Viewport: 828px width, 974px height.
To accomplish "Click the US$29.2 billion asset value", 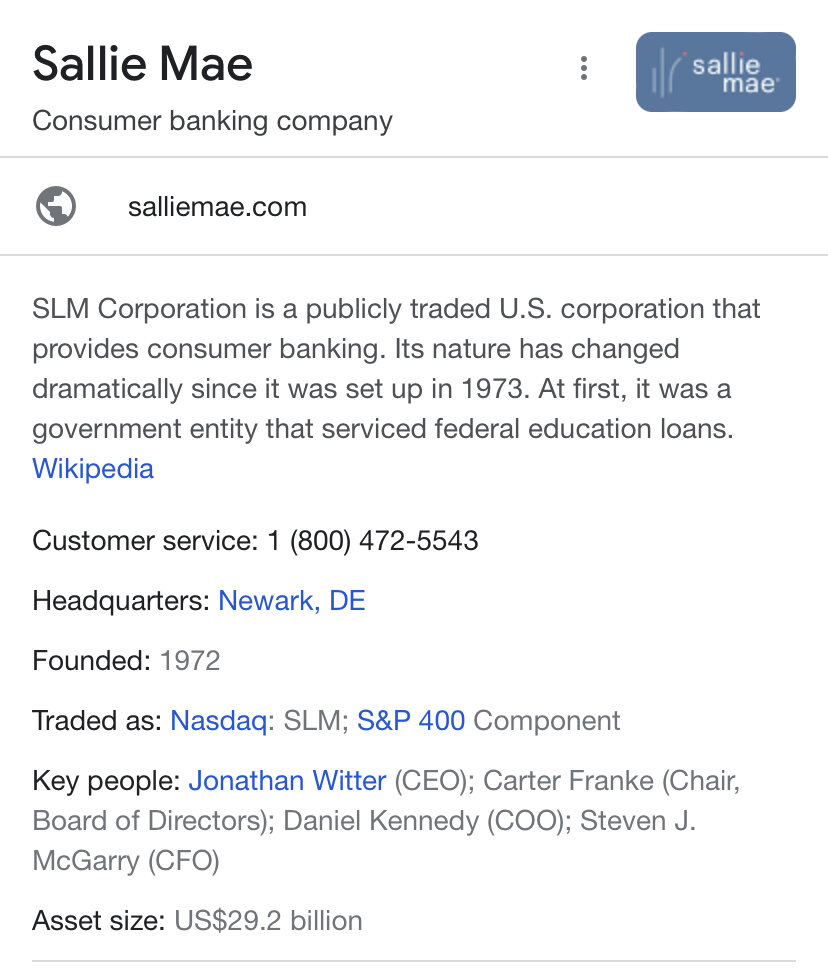I will pos(268,920).
